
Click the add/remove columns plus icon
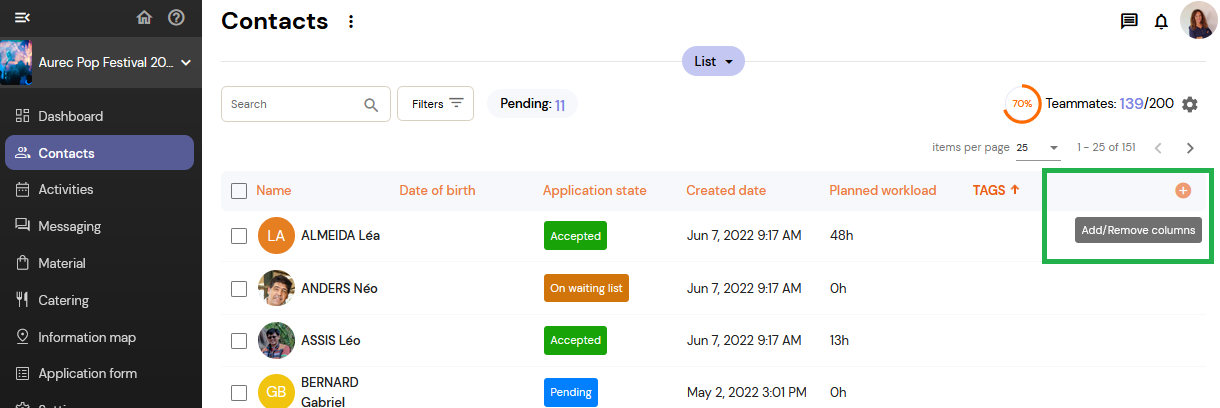click(x=1183, y=190)
